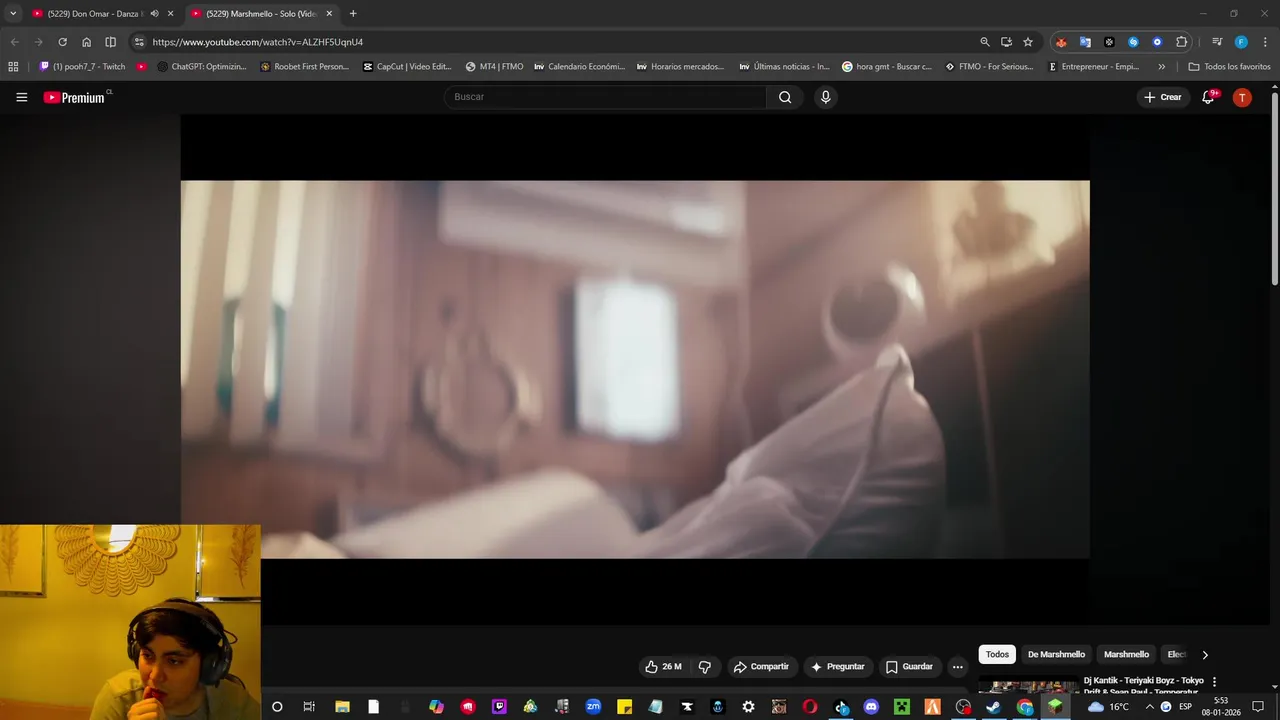Open Discord from the taskbar
1280x720 pixels.
pyautogui.click(x=871, y=707)
